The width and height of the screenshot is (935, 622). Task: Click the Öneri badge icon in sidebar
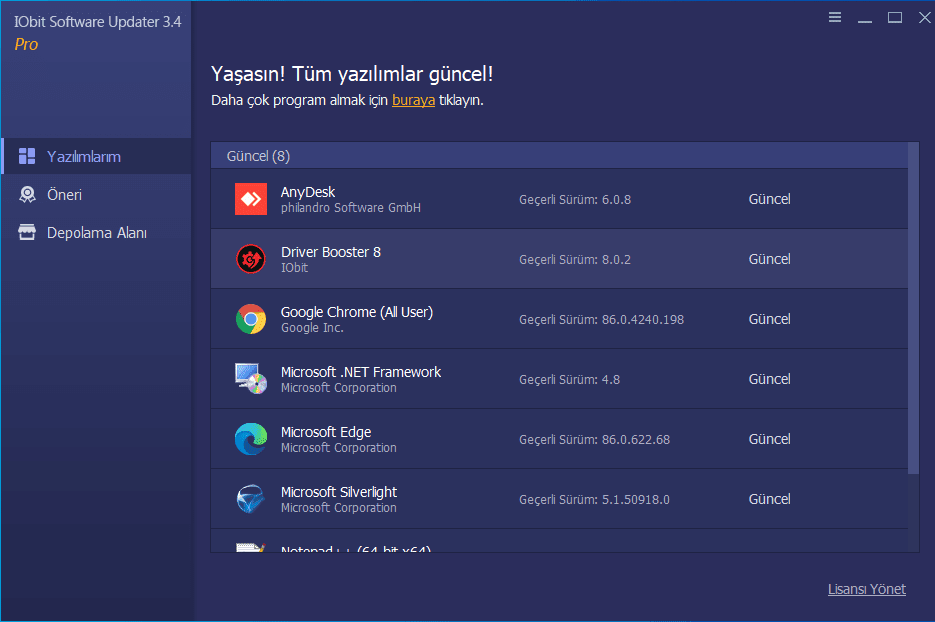pos(27,194)
